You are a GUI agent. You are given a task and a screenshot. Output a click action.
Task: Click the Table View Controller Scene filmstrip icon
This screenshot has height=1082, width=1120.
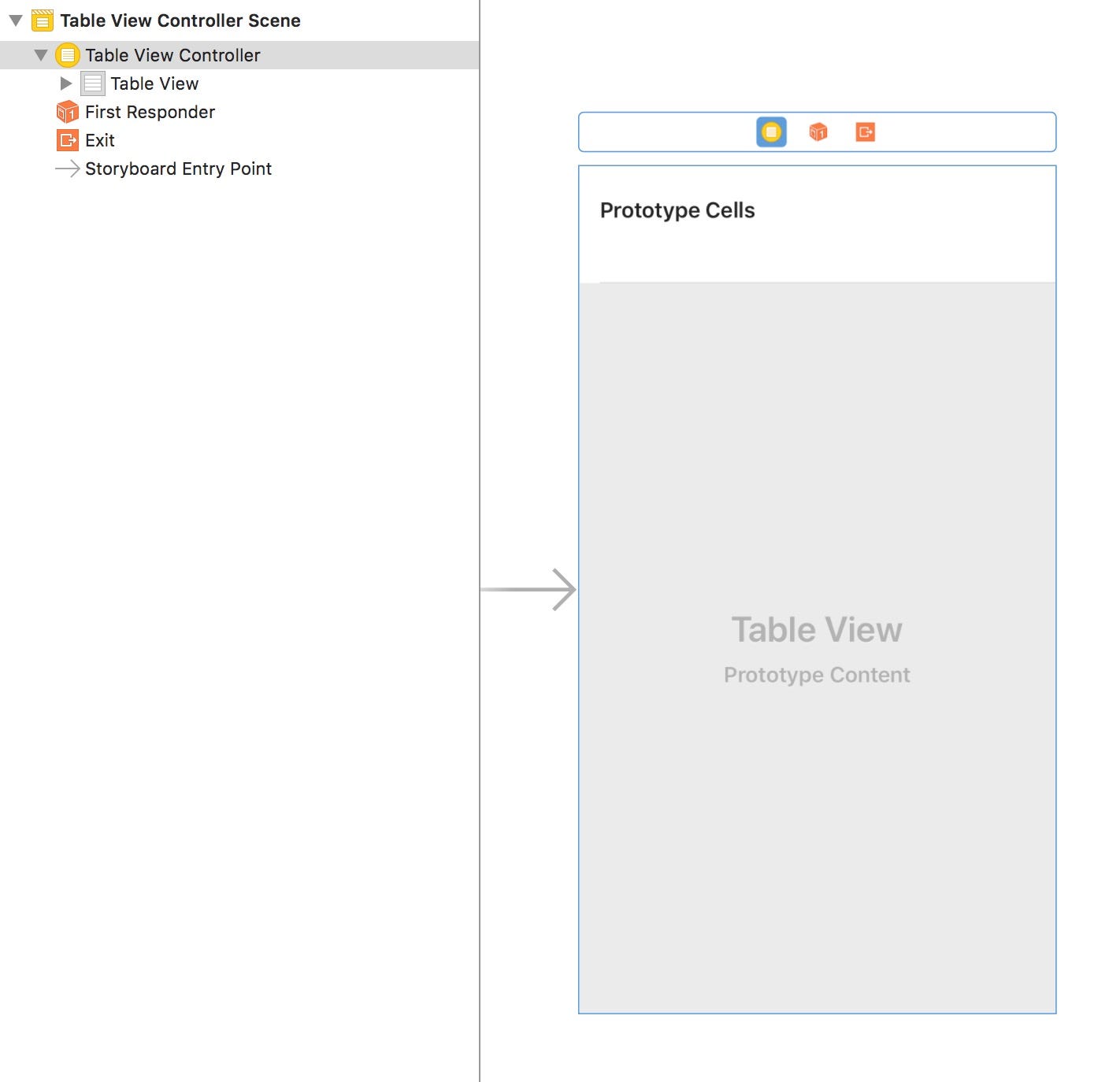(x=41, y=20)
